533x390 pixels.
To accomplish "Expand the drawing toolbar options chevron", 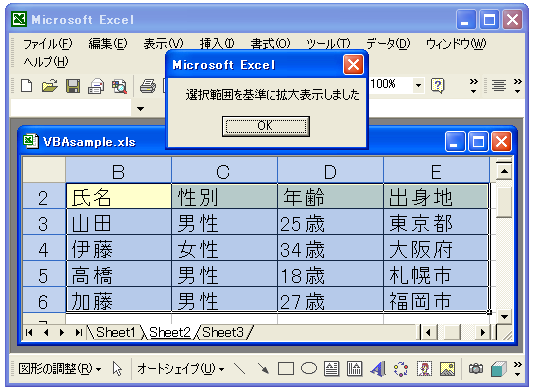I will (x=517, y=369).
